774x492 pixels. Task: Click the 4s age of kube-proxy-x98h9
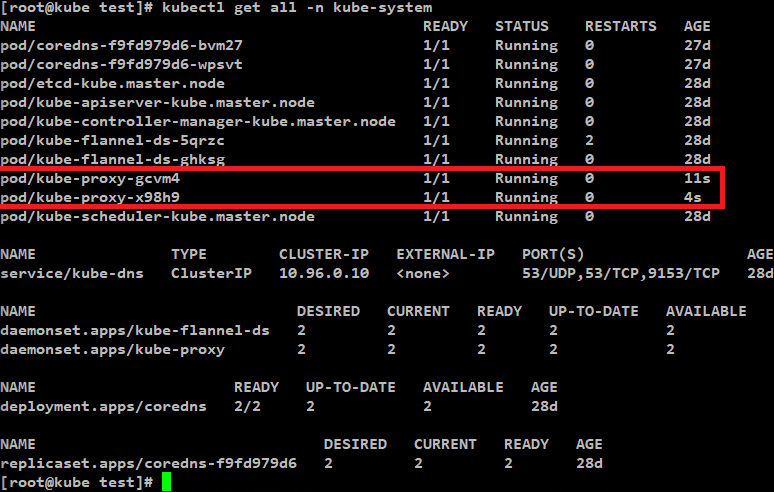[x=693, y=197]
